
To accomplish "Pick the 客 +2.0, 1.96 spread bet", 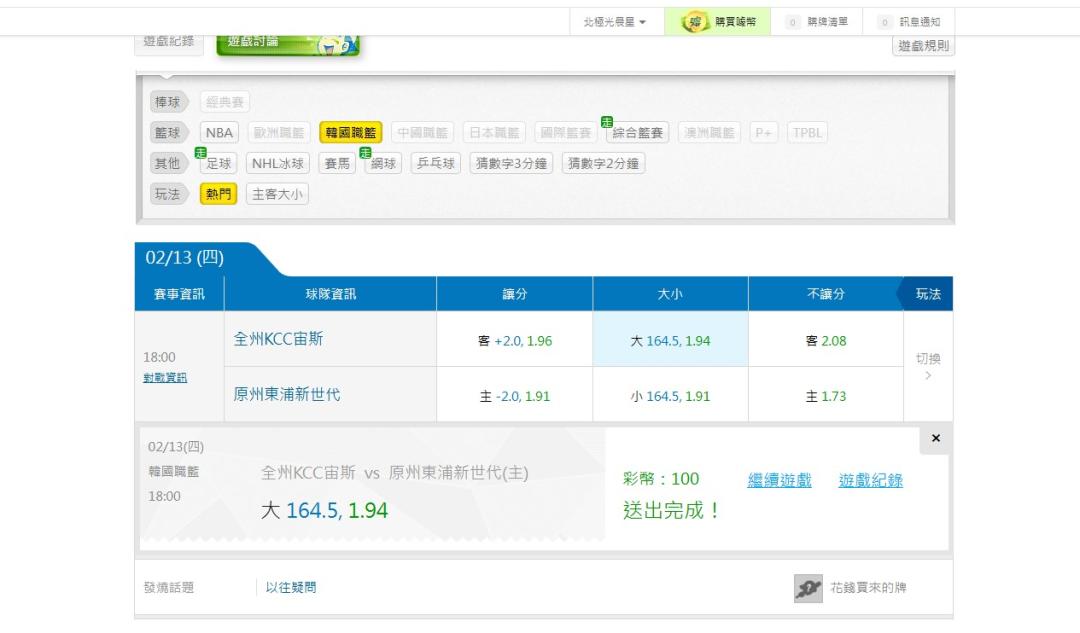I will point(515,340).
